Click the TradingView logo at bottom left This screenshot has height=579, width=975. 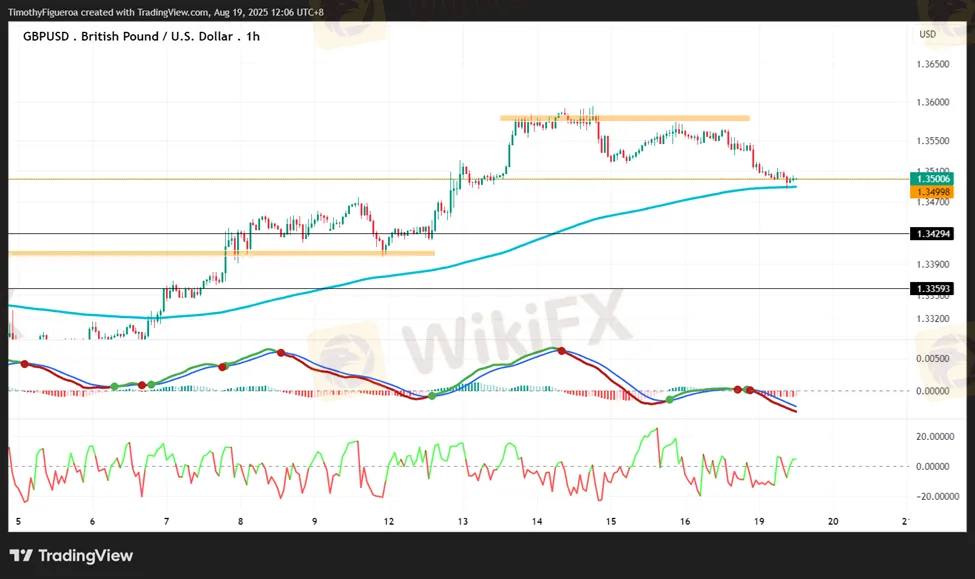70,556
